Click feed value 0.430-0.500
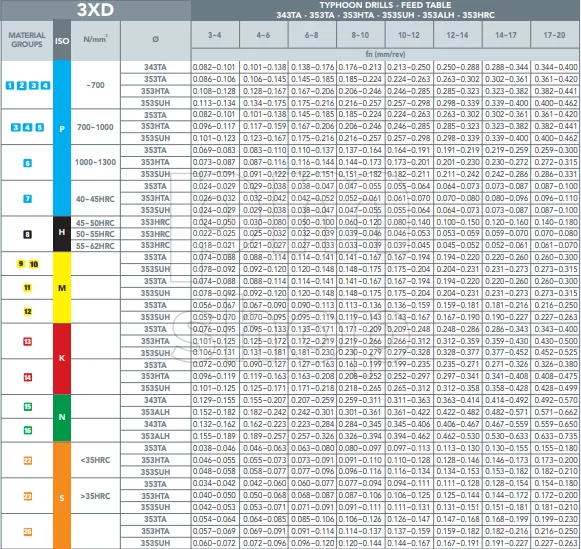 [556, 341]
